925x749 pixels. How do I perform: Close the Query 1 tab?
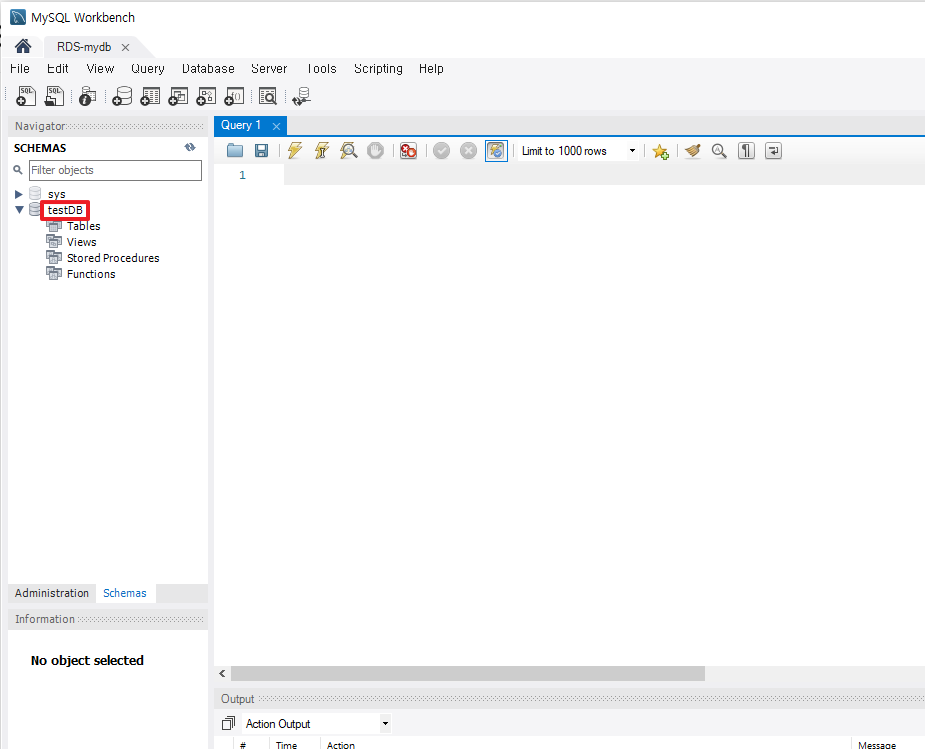point(275,126)
